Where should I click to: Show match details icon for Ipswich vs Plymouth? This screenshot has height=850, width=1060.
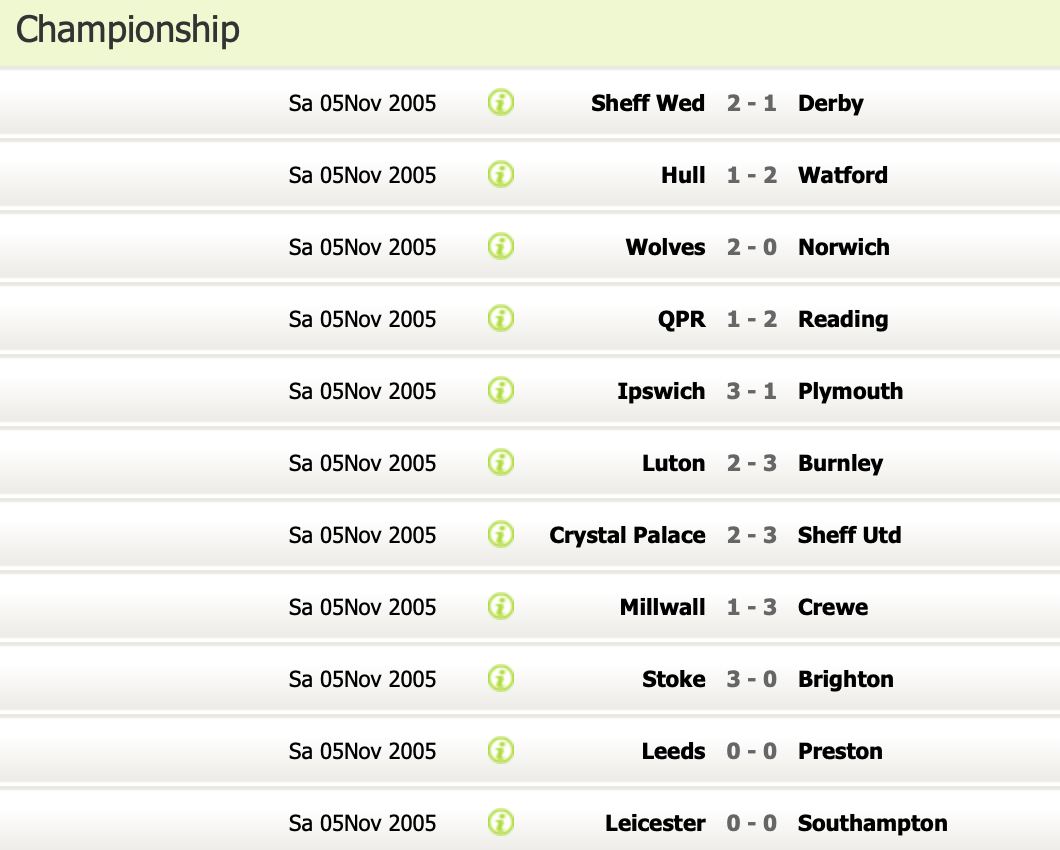(x=501, y=391)
